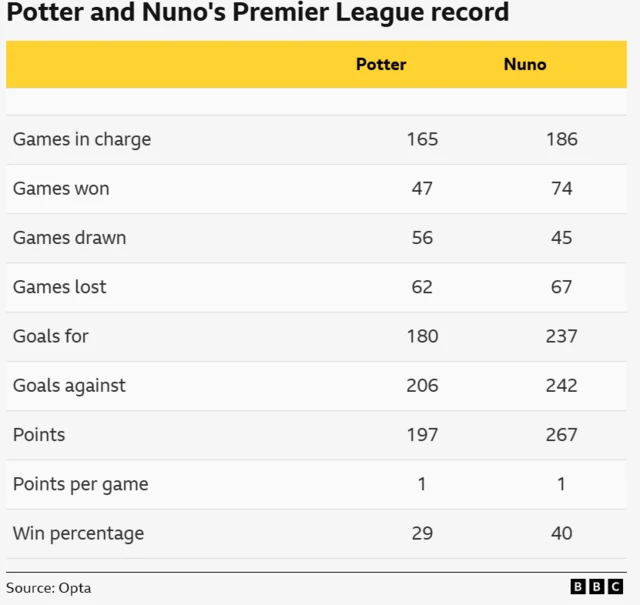Select the Nuno column header
Viewport: 640px width, 605px height.
pyautogui.click(x=525, y=64)
